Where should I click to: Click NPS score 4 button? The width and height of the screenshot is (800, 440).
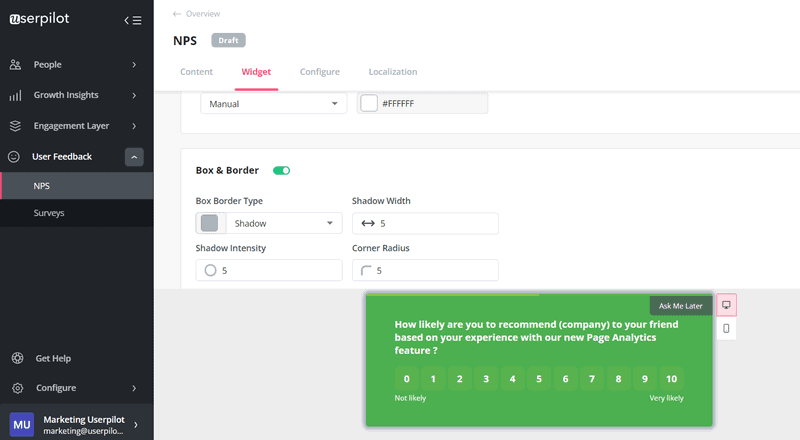click(x=513, y=379)
